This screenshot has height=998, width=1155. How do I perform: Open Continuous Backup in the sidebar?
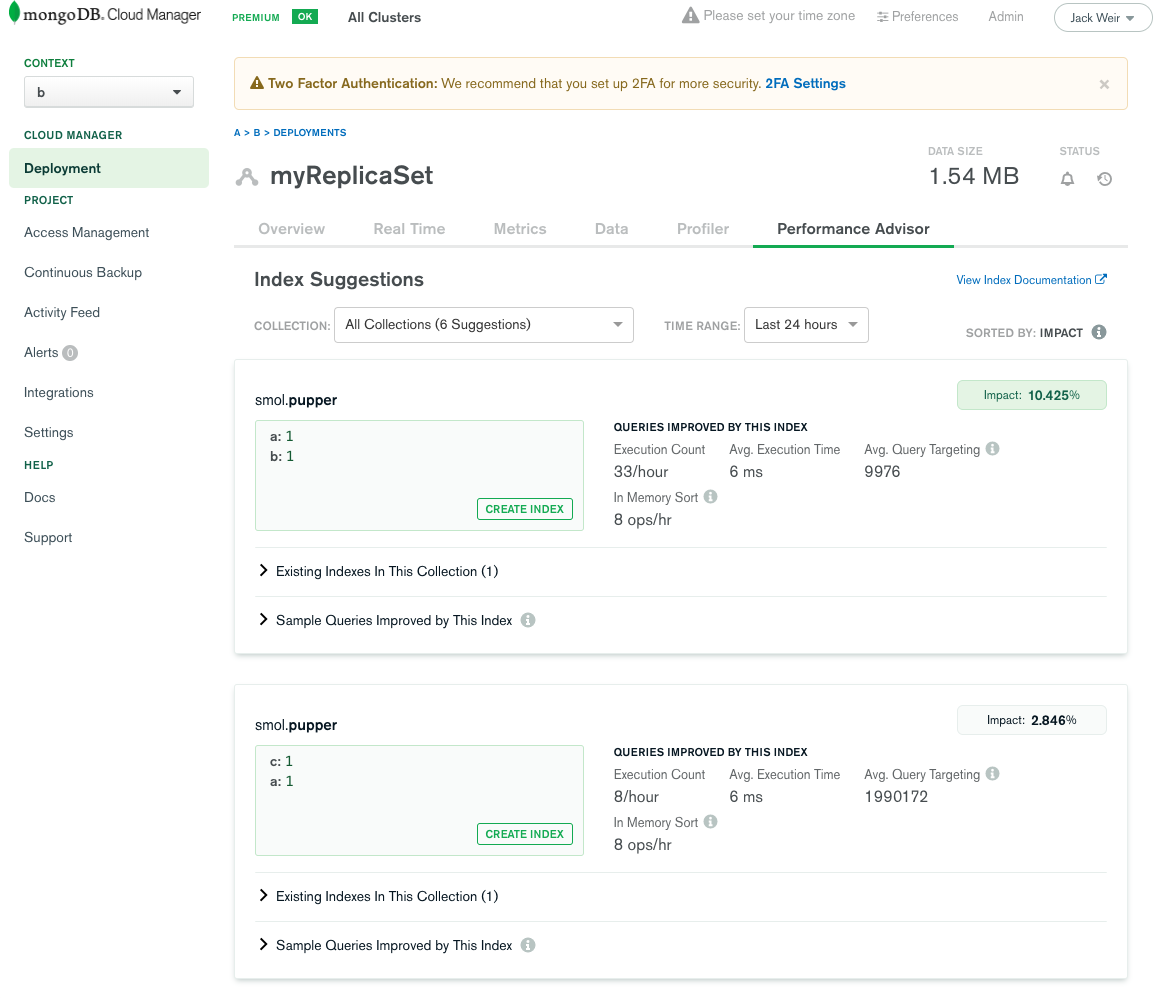pos(82,272)
